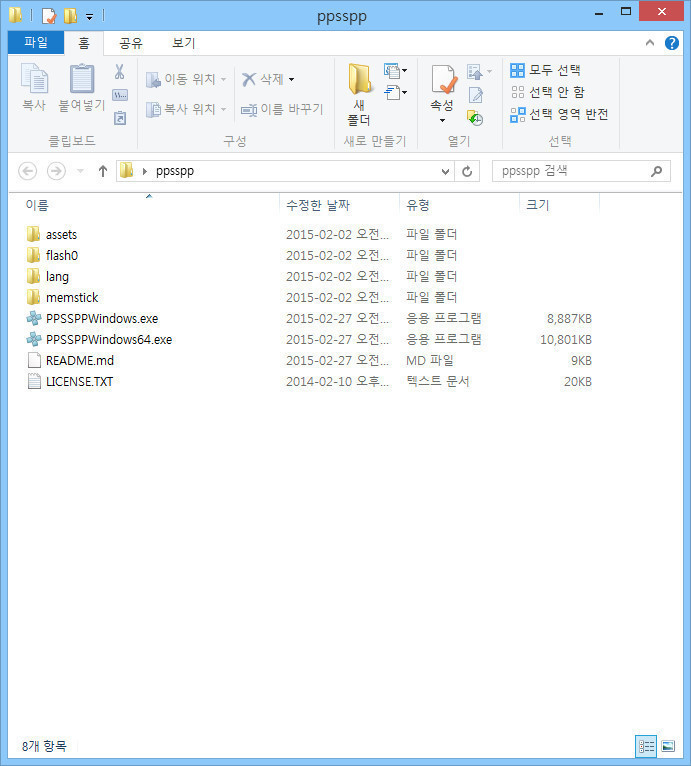Screen dimensions: 691x766
Task: Click the ppsspp address bar path
Action: tap(174, 171)
